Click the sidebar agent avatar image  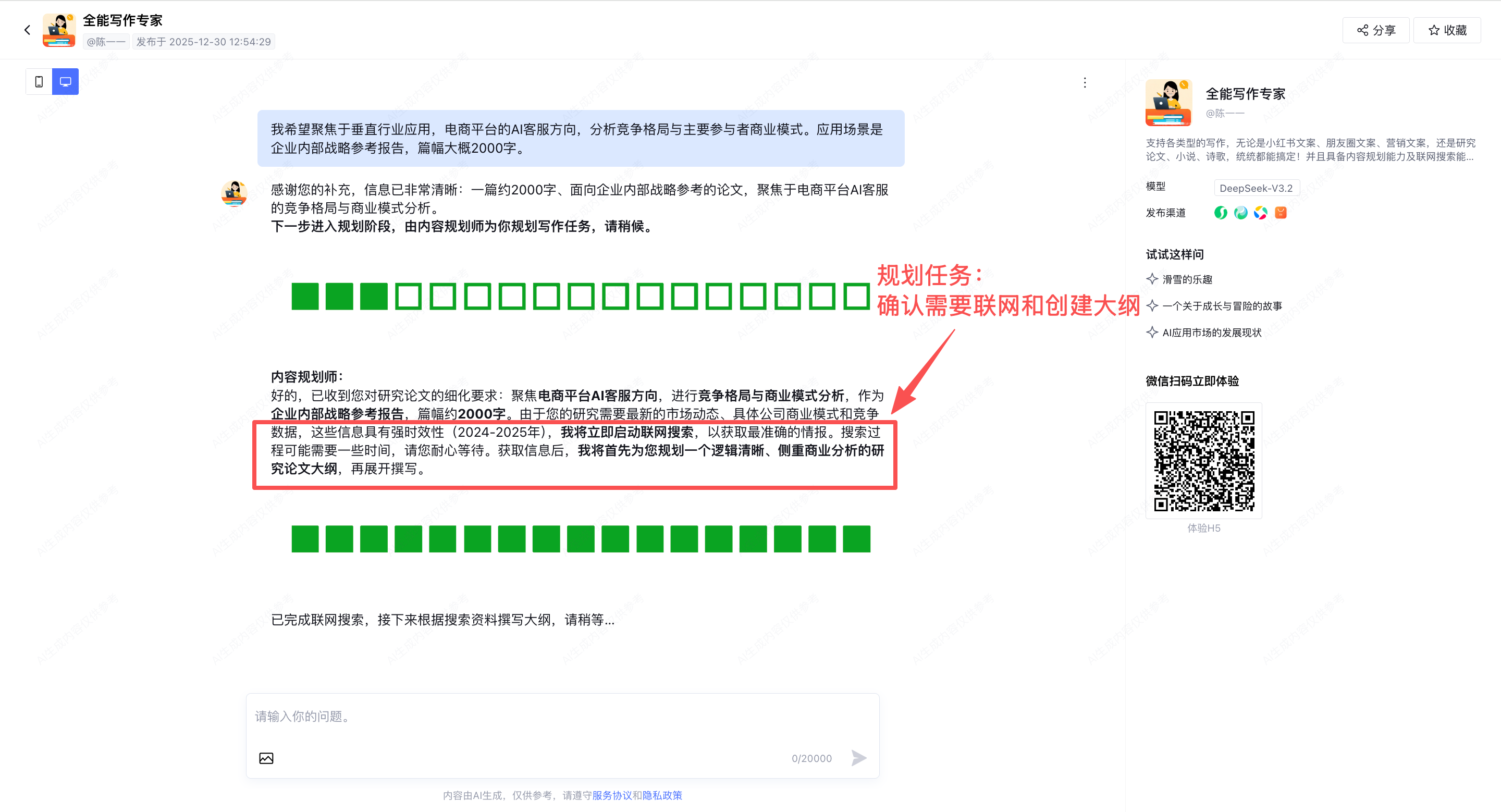coord(1168,103)
